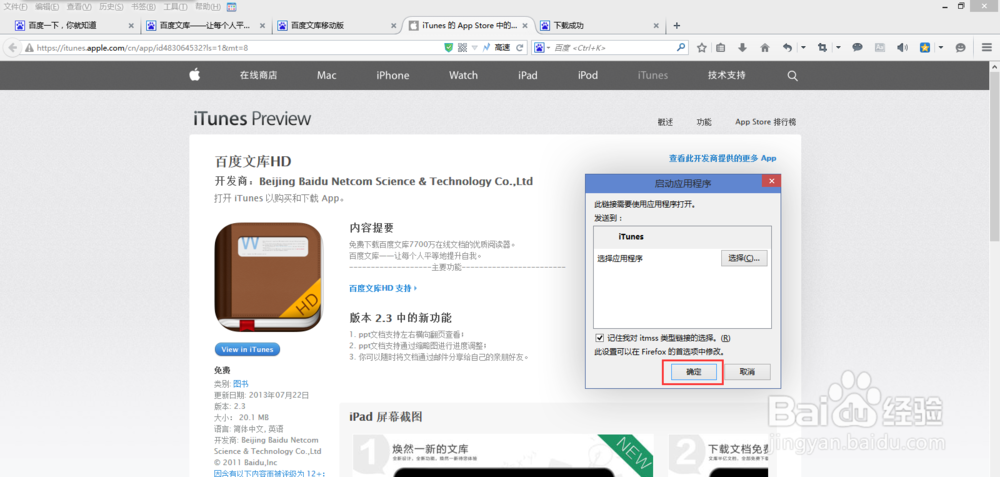
Task: Open dropdown arrow beside undo icon
Action: (803, 48)
